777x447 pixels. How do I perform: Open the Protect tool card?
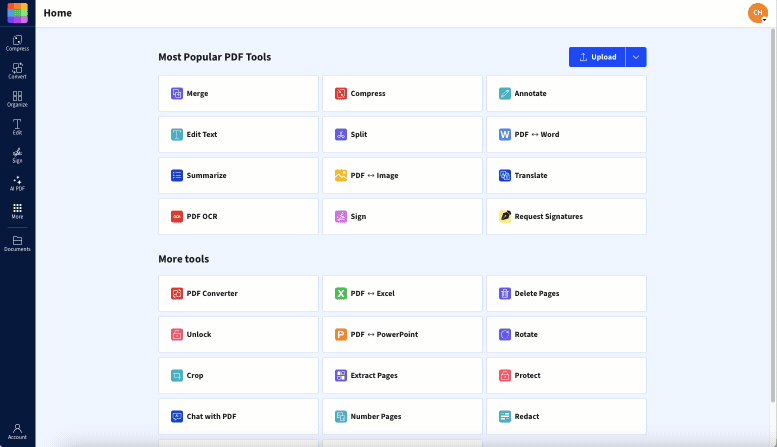point(566,376)
